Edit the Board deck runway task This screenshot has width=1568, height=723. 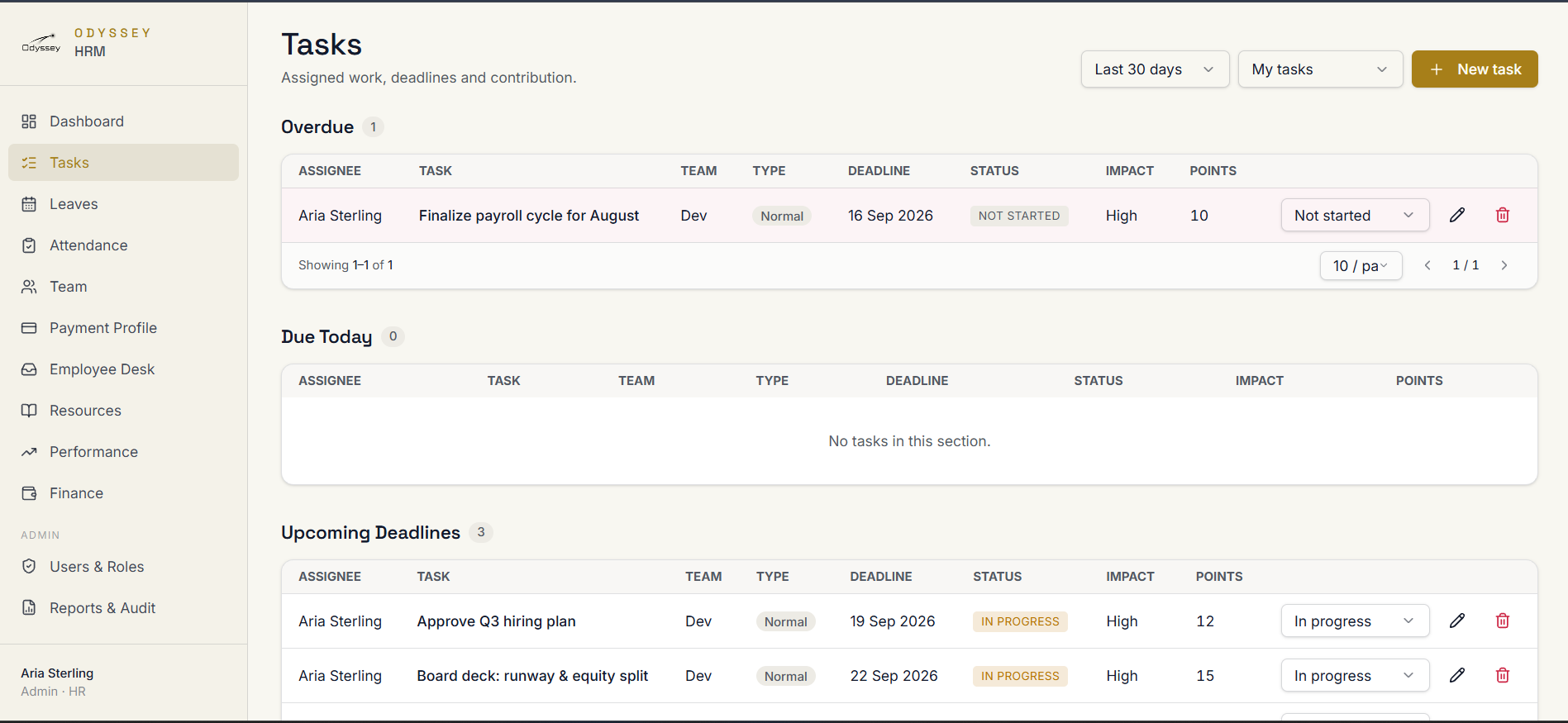pos(1457,675)
